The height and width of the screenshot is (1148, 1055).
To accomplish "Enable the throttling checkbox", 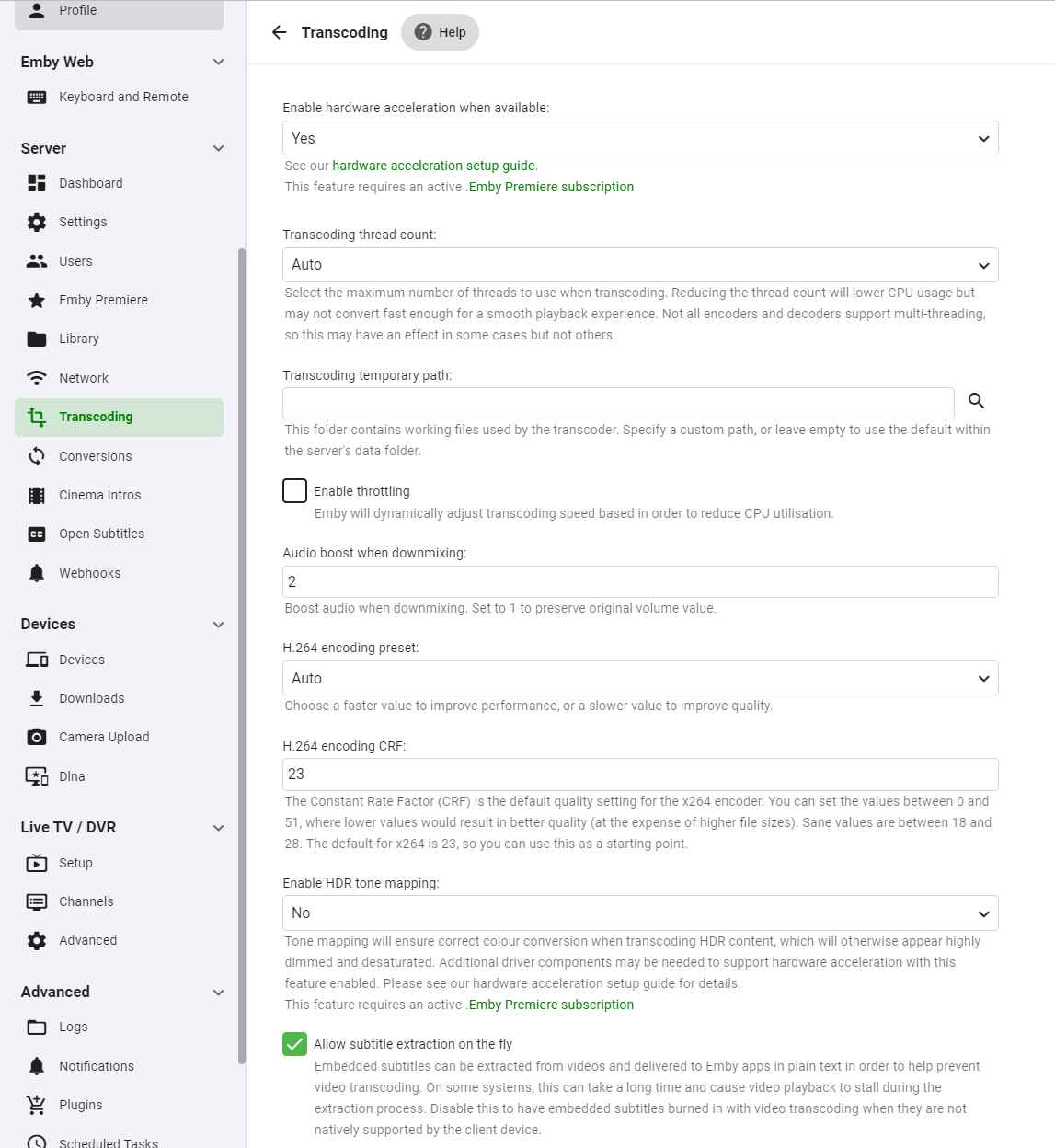I will pyautogui.click(x=294, y=491).
